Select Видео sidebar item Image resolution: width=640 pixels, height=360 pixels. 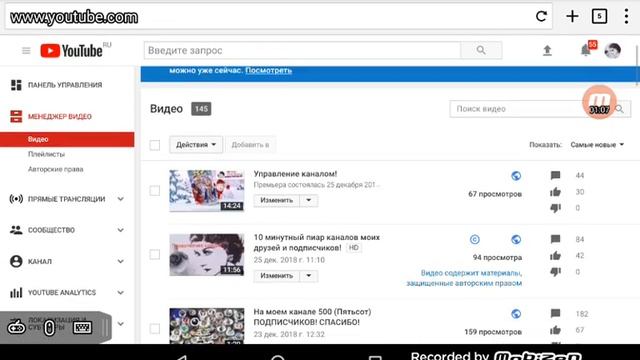tap(67, 139)
